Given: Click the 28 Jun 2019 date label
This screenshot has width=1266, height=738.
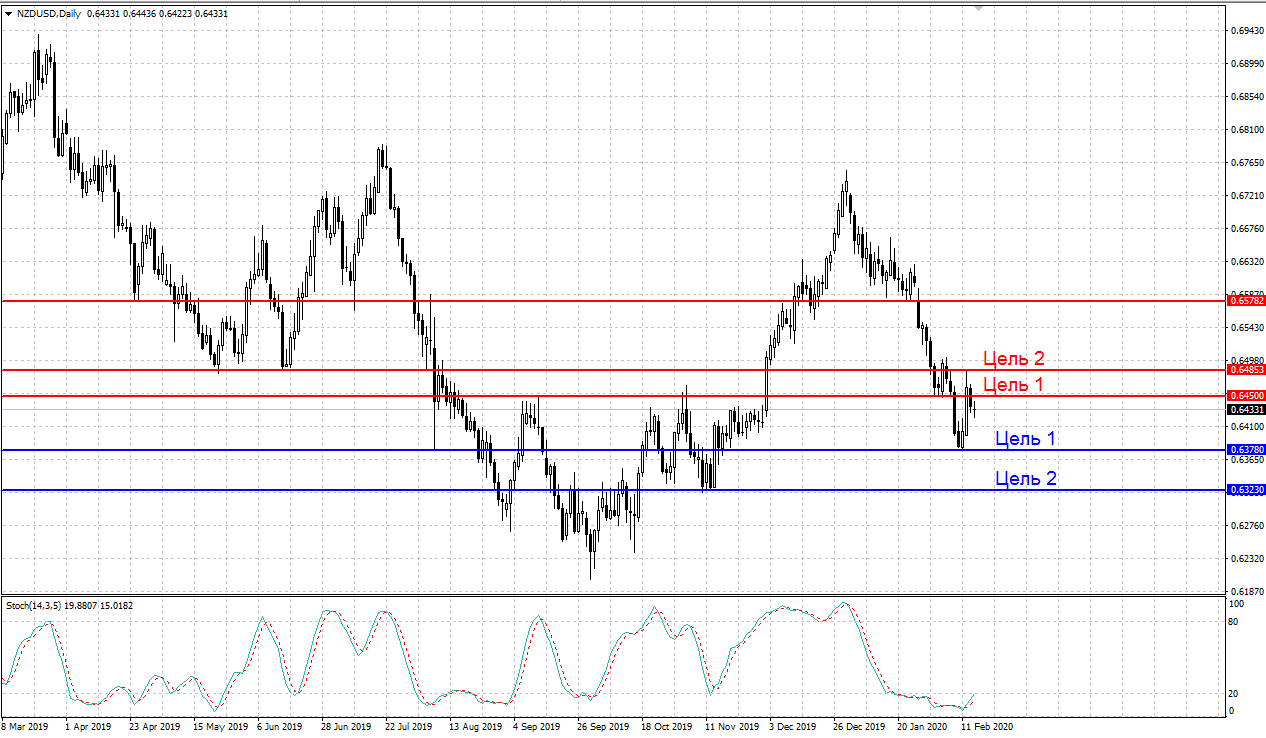Looking at the screenshot, I should tap(347, 726).
